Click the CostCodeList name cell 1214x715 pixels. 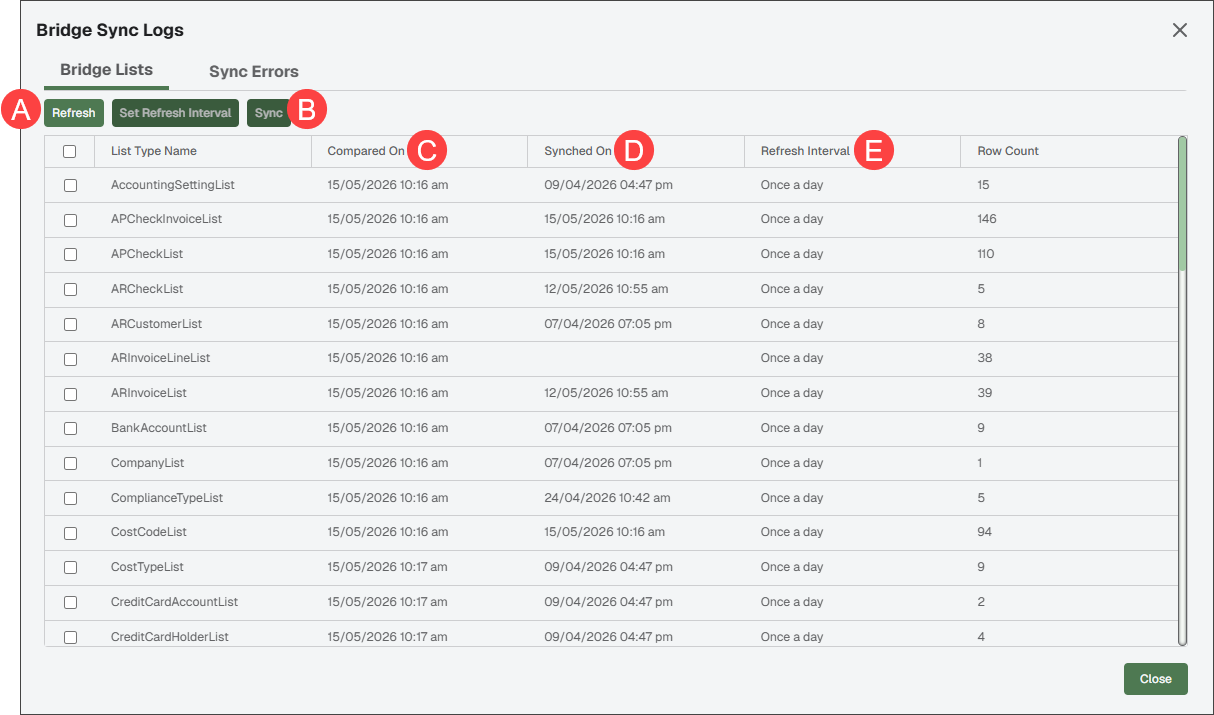tap(149, 532)
